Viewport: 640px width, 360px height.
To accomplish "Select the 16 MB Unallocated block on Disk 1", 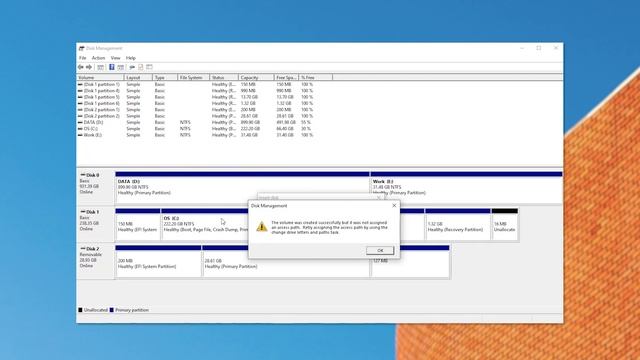I will tap(505, 224).
